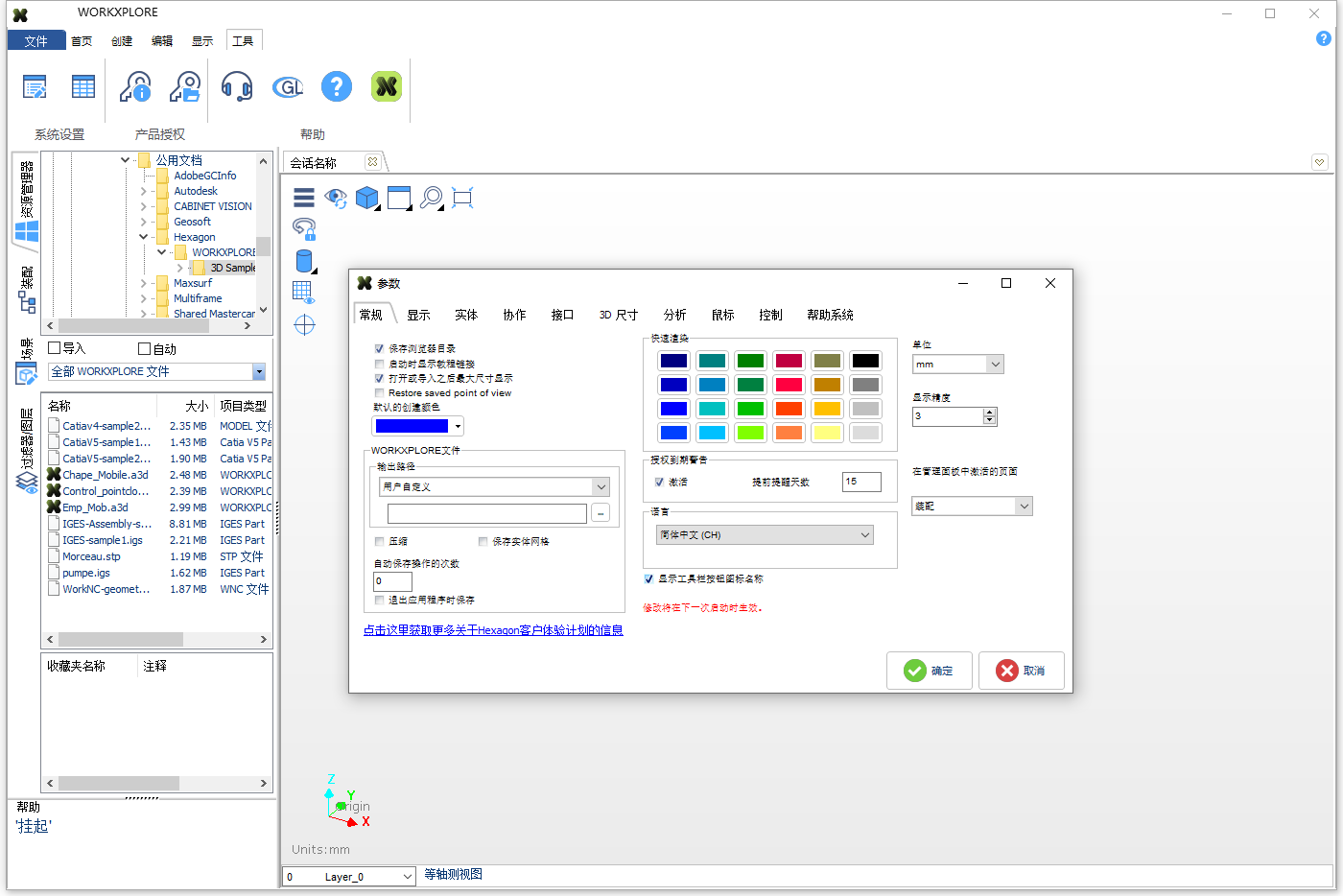
Task: Select the black quick render swatch
Action: click(865, 361)
